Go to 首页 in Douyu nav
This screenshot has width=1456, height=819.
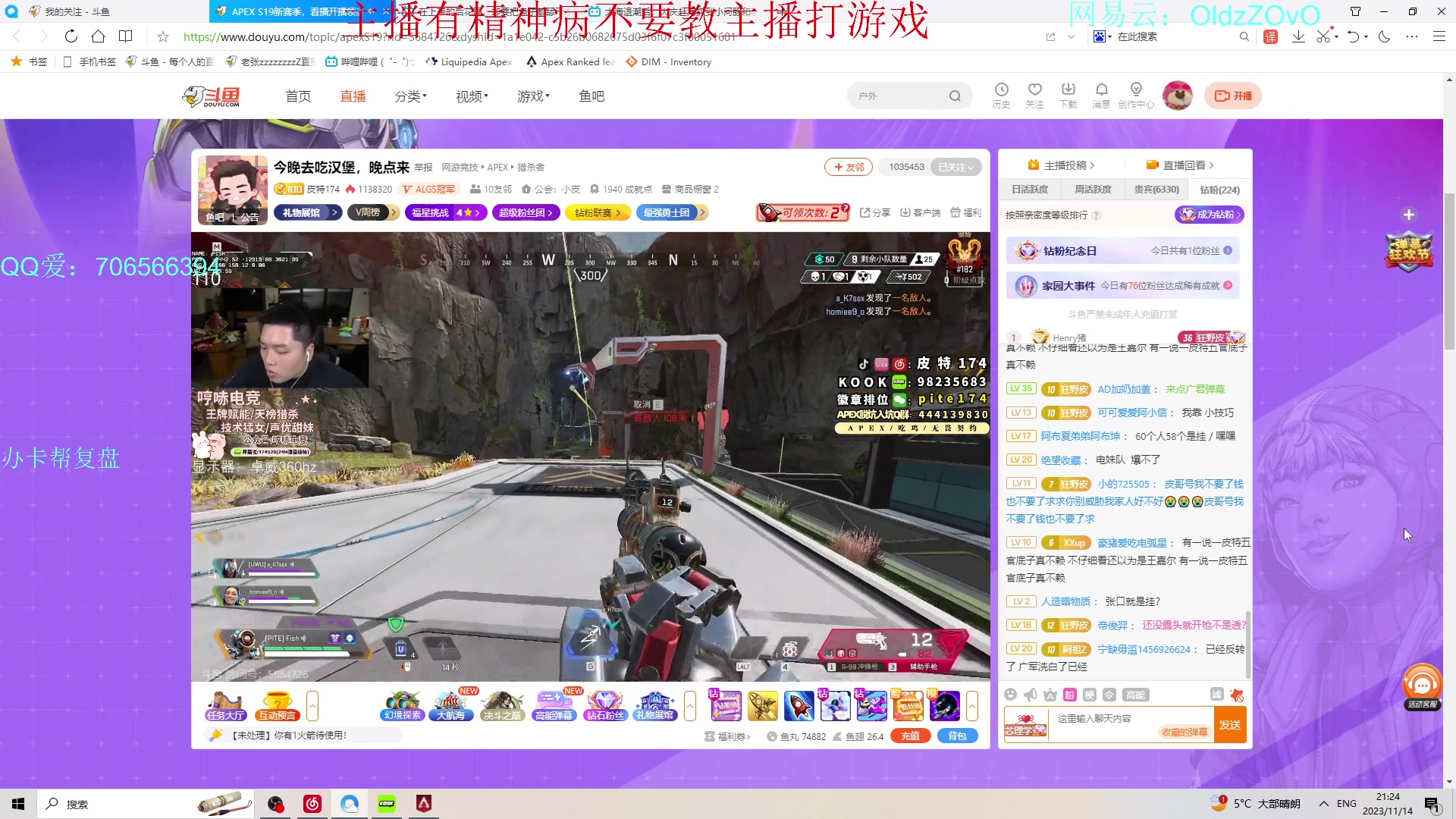tap(298, 96)
